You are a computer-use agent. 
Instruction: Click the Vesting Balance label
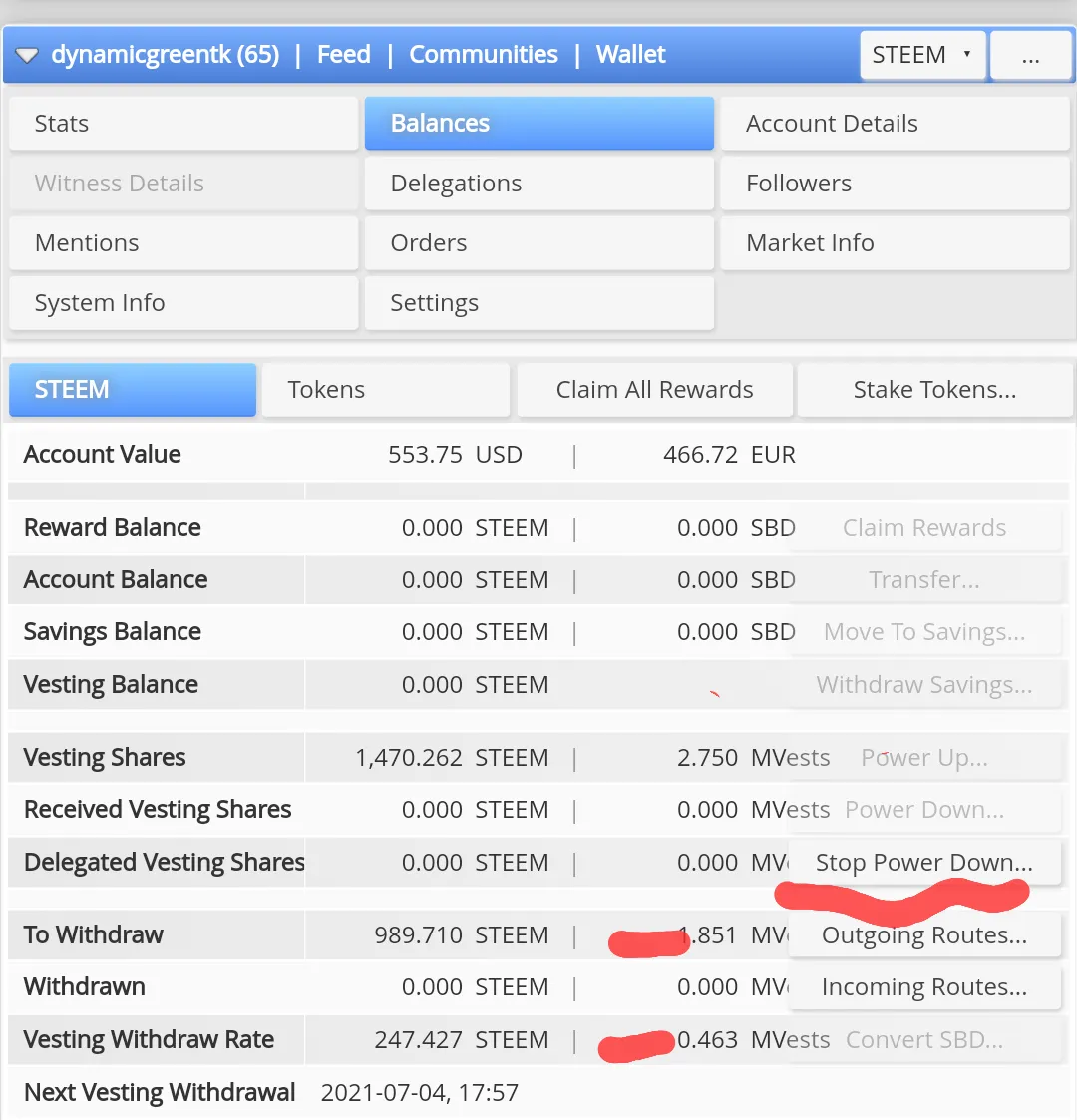[x=111, y=685]
